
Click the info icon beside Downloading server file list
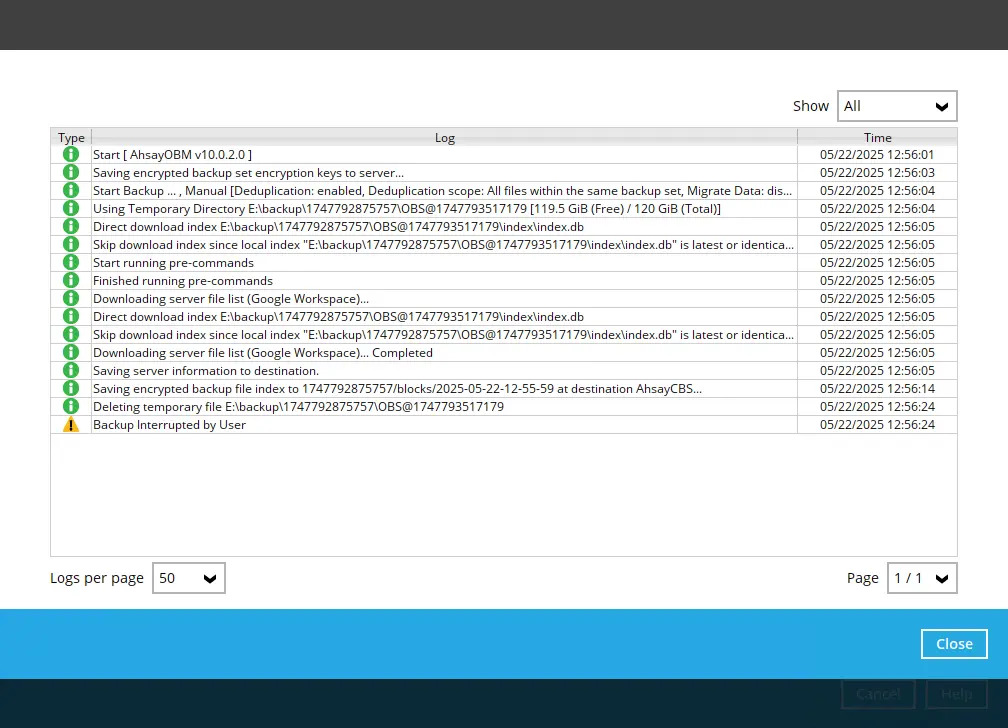pos(71,298)
